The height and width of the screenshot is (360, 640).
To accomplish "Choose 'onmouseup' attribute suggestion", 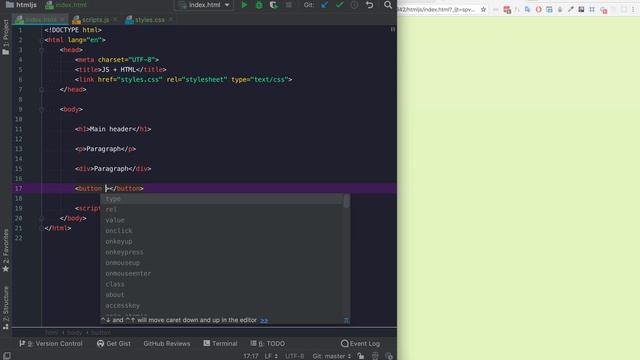I will tap(222, 263).
